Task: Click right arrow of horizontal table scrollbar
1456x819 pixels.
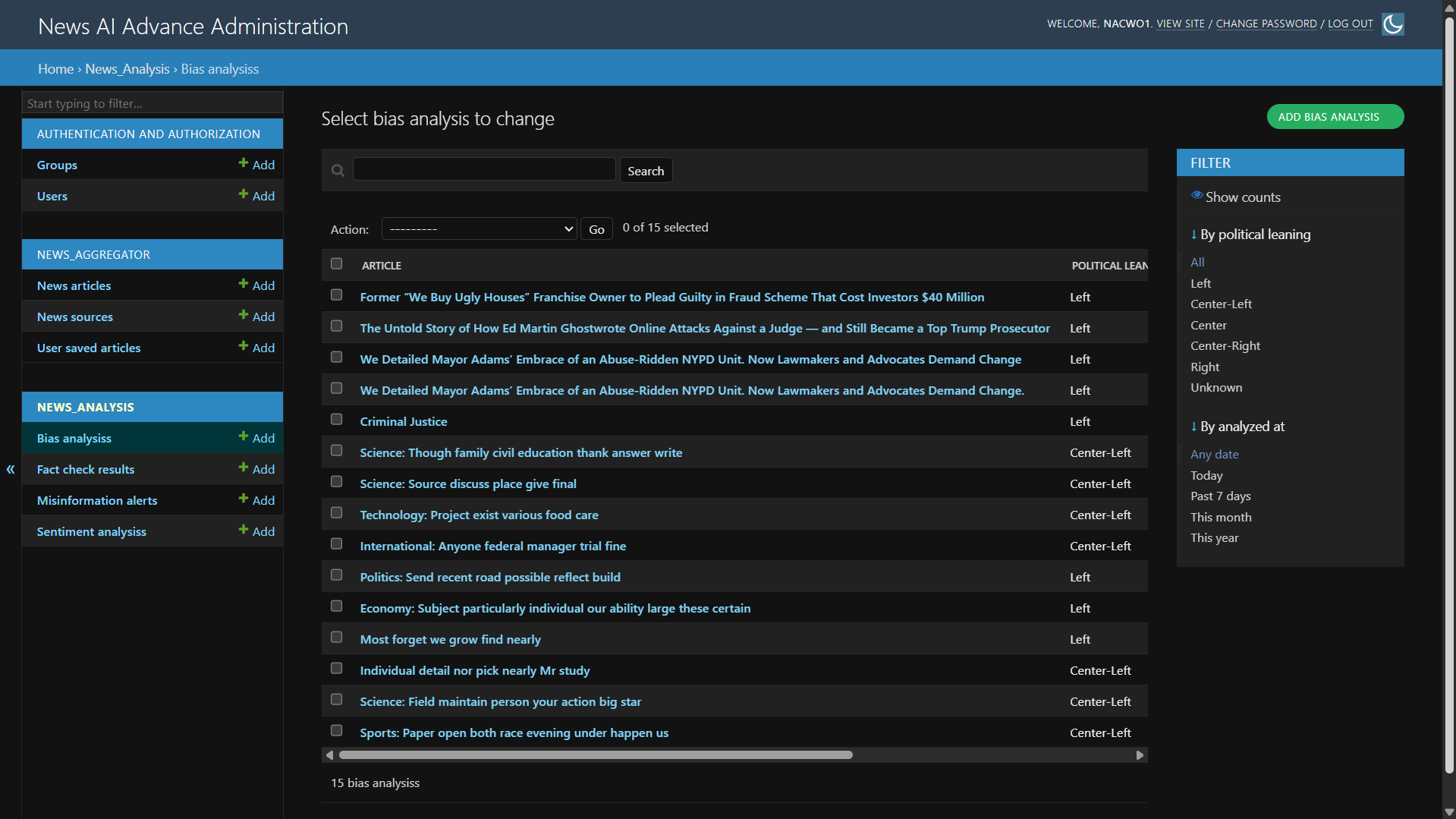Action: 1140,755
